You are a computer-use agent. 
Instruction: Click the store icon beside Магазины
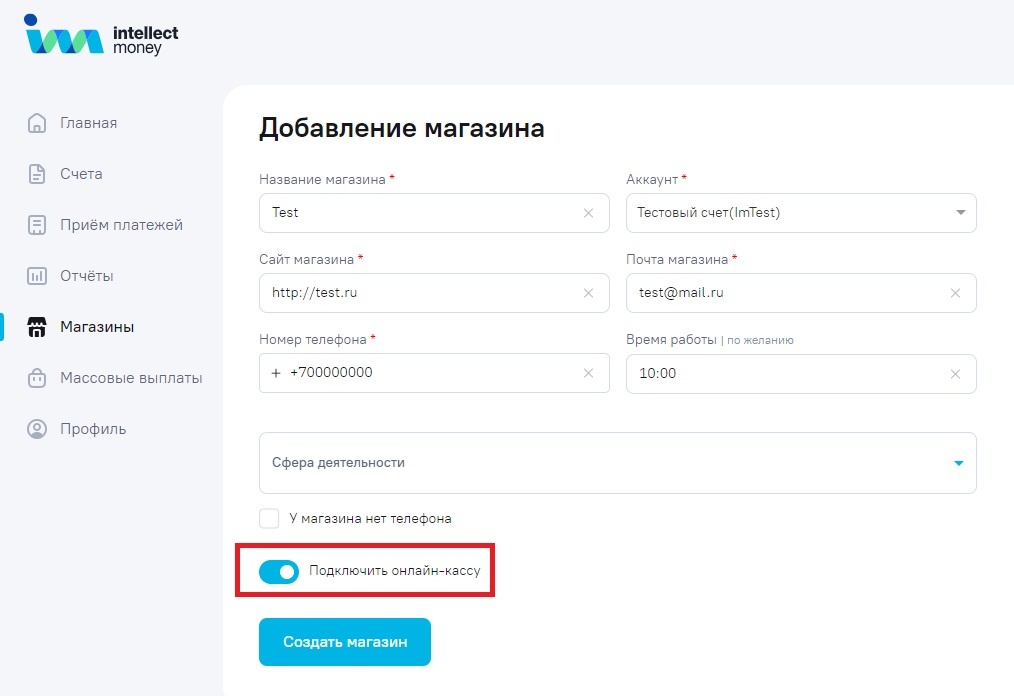point(37,327)
